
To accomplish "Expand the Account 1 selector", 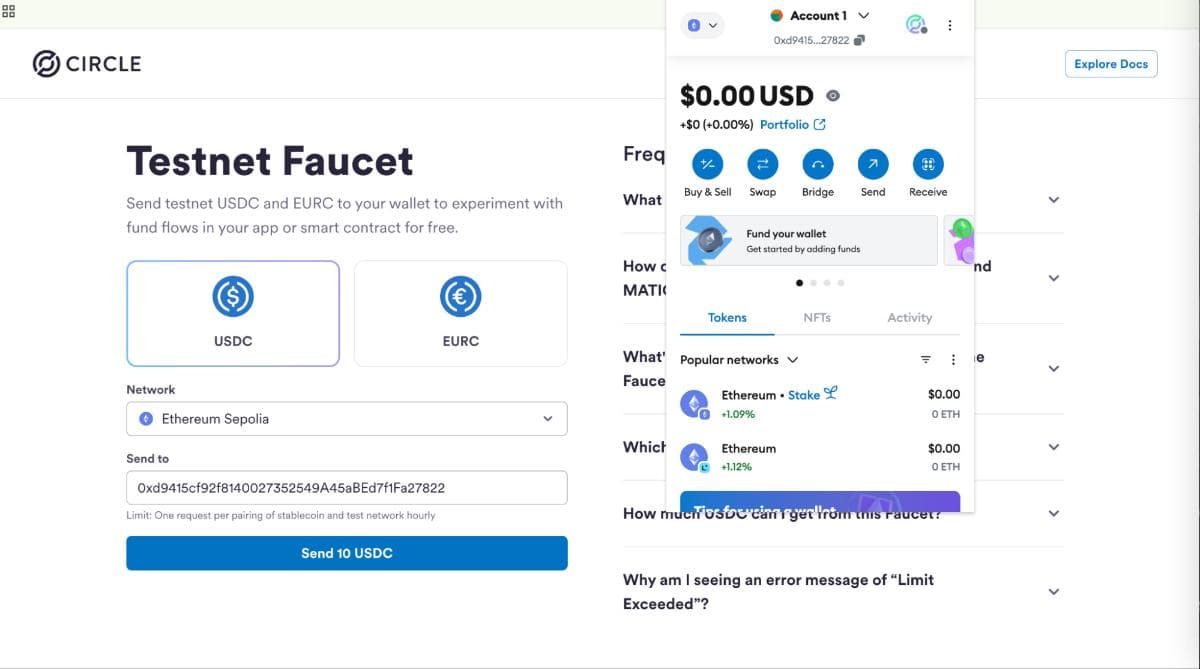I will pyautogui.click(x=820, y=15).
